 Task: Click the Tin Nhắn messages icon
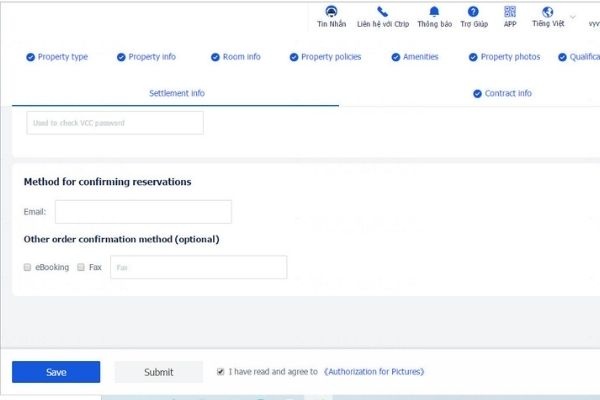331,12
